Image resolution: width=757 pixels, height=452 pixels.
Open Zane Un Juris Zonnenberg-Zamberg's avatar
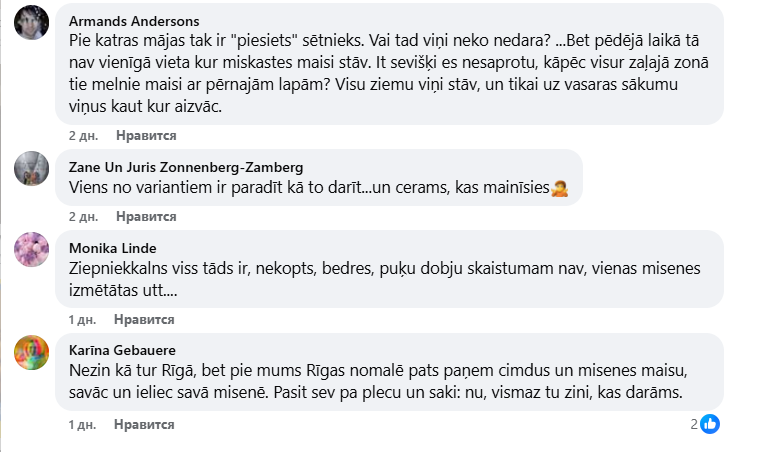click(x=31, y=168)
